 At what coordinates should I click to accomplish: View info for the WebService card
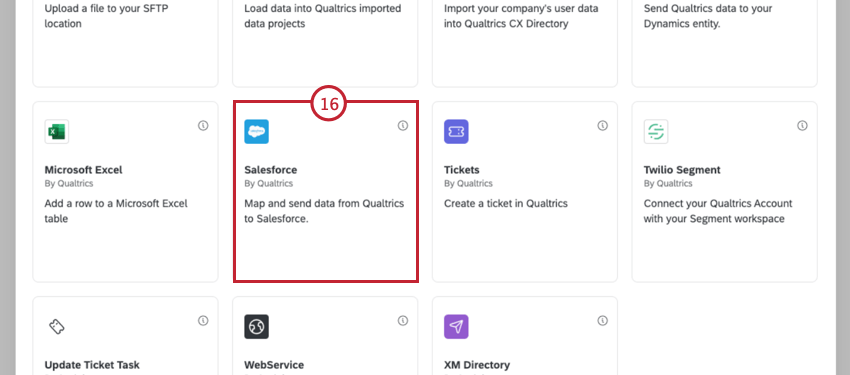pyautogui.click(x=403, y=321)
